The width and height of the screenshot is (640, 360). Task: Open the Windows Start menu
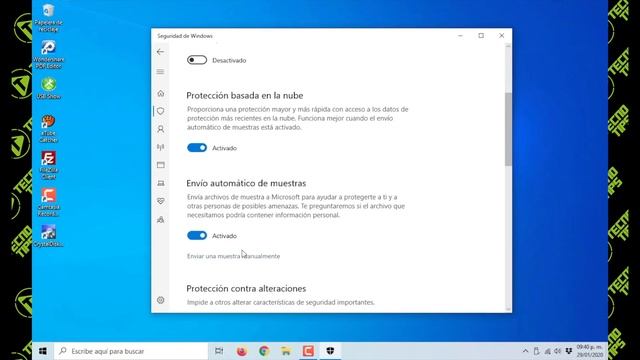pyautogui.click(x=43, y=351)
